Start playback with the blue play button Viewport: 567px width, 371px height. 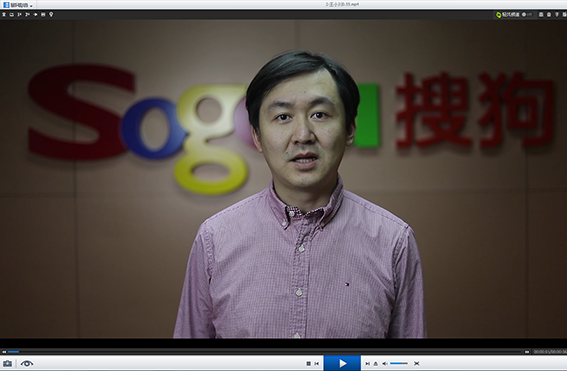click(x=342, y=363)
